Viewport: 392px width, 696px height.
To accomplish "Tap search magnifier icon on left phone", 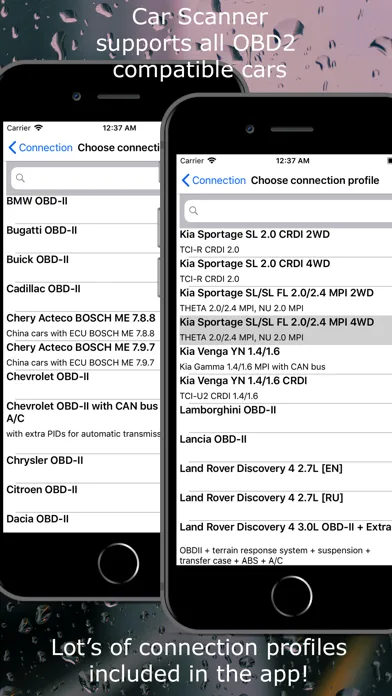I will [x=20, y=178].
